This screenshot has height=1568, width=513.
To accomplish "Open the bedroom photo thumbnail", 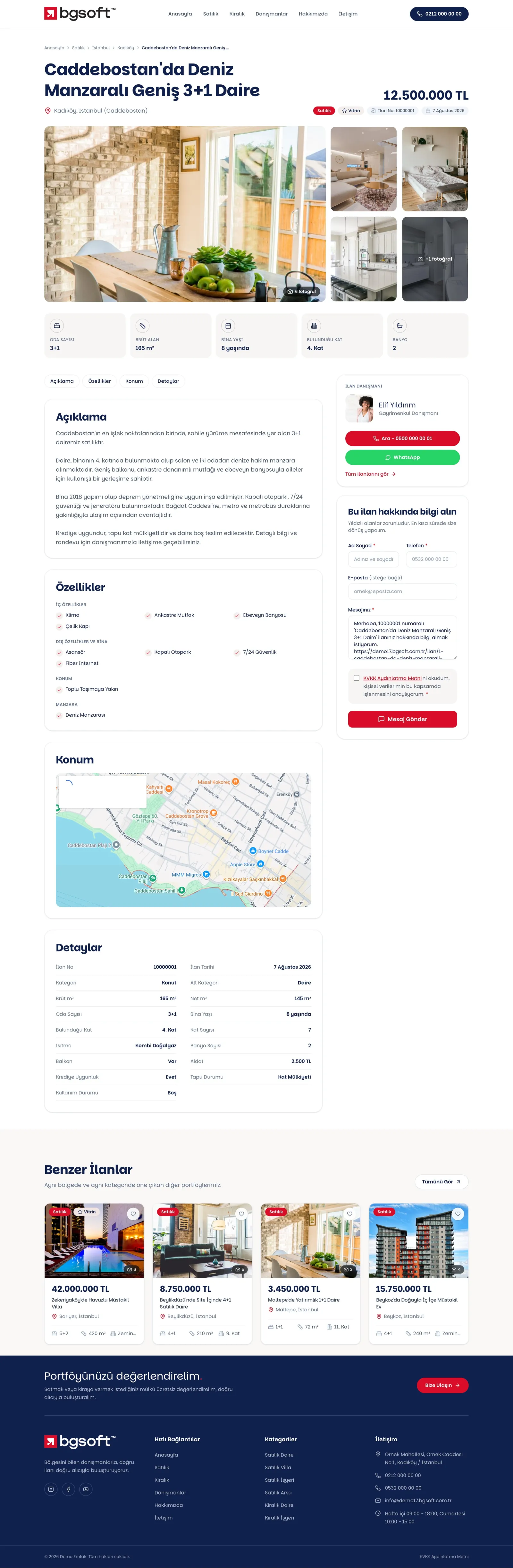I will click(435, 169).
